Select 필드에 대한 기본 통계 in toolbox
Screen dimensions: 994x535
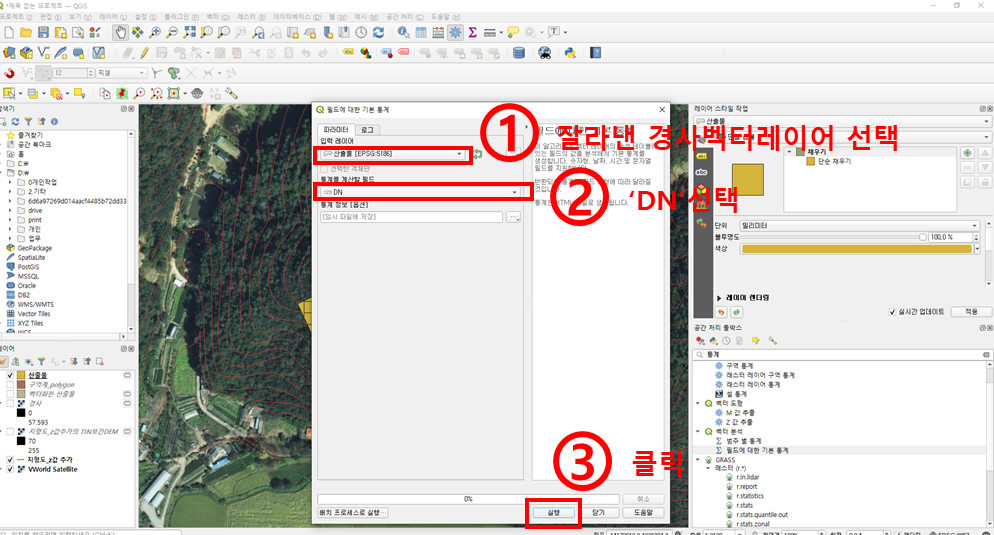coord(757,450)
